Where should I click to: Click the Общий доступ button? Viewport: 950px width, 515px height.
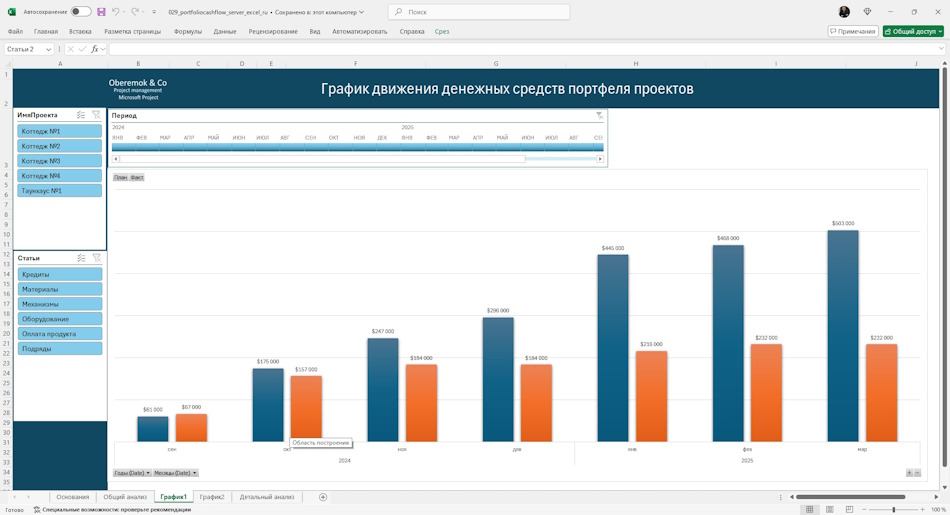(x=913, y=32)
